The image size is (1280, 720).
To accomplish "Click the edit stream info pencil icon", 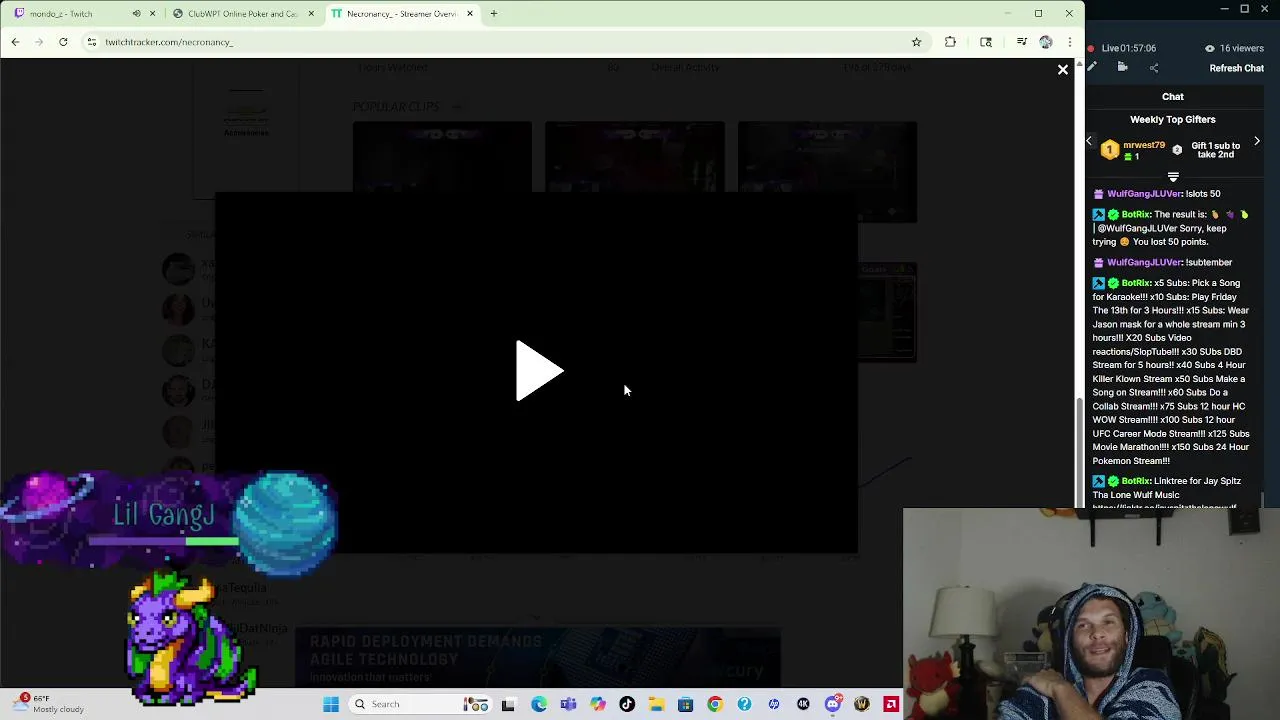I will tap(1092, 68).
